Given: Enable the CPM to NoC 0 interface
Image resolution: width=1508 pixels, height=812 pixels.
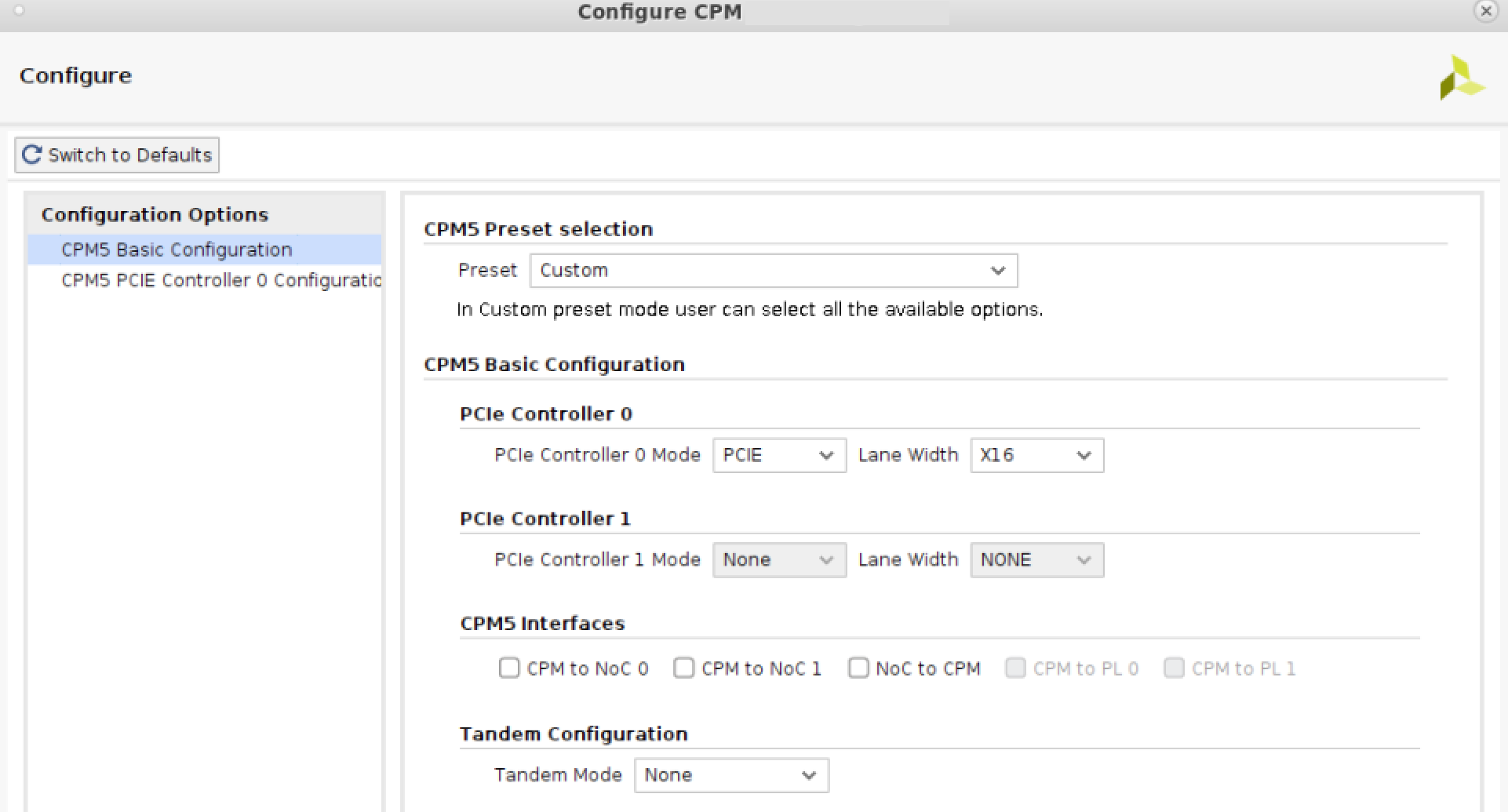Looking at the screenshot, I should click(509, 668).
